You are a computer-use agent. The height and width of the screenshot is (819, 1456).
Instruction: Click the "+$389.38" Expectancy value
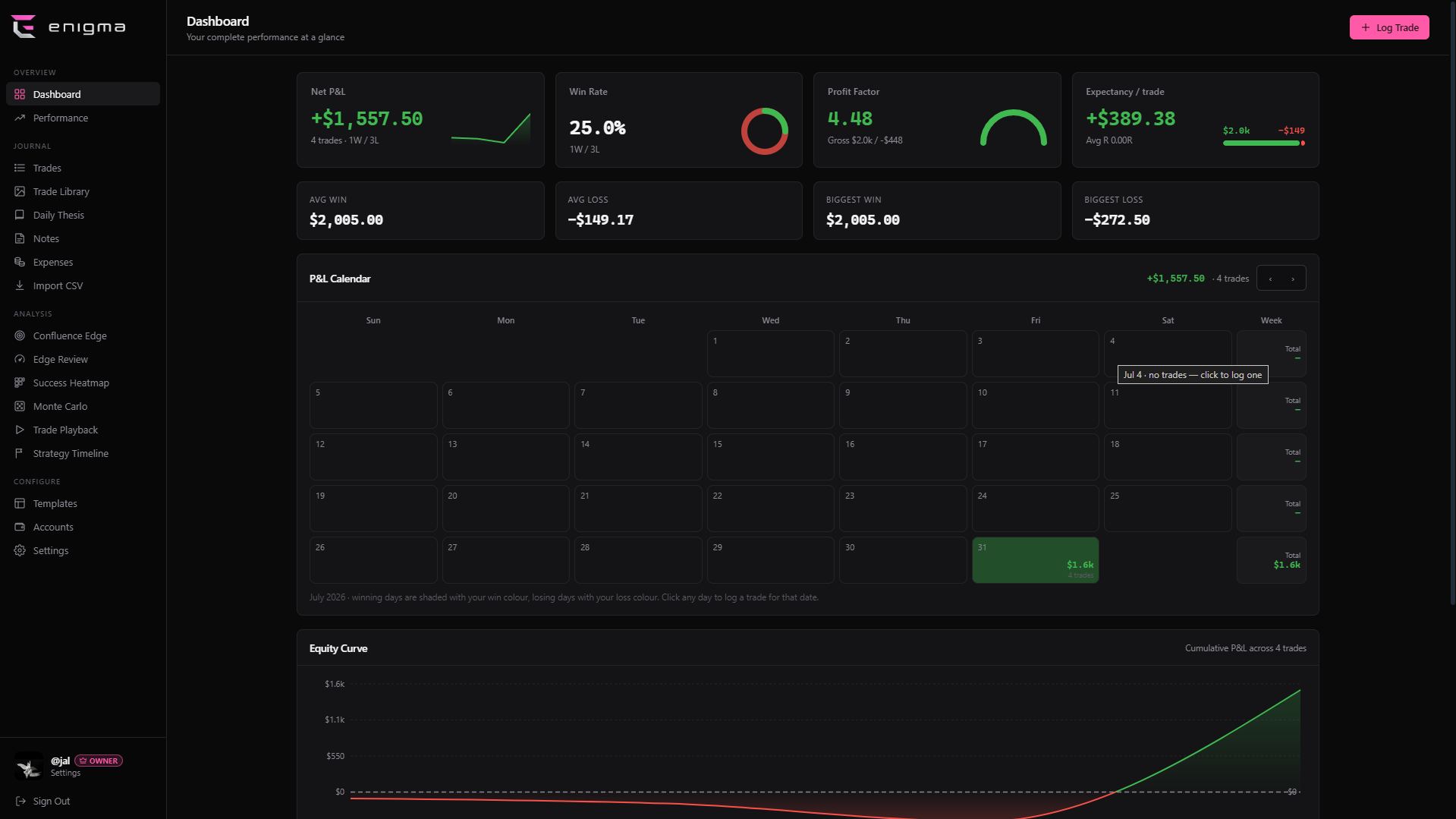point(1131,118)
